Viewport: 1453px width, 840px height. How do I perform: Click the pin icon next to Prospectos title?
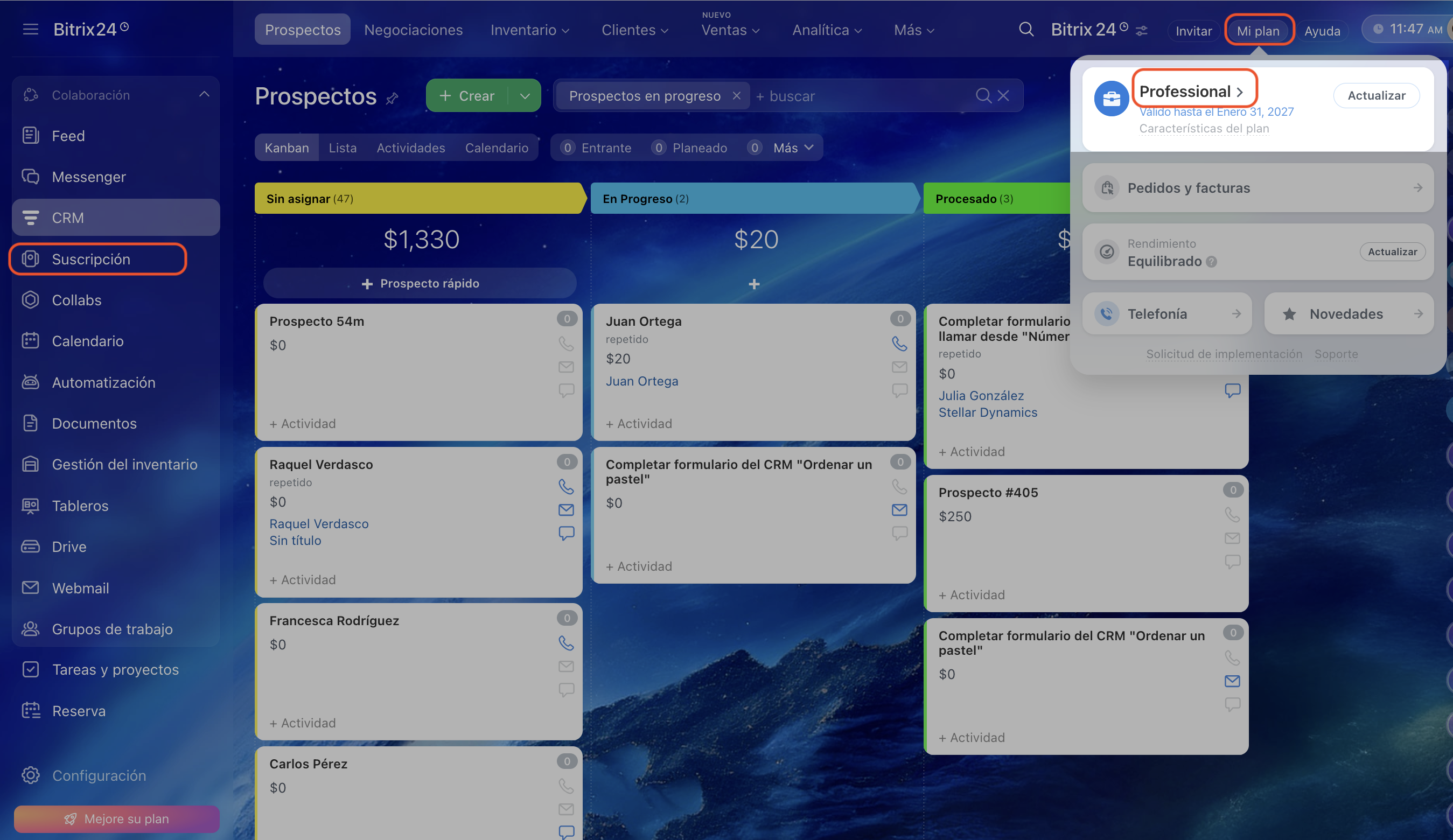392,99
